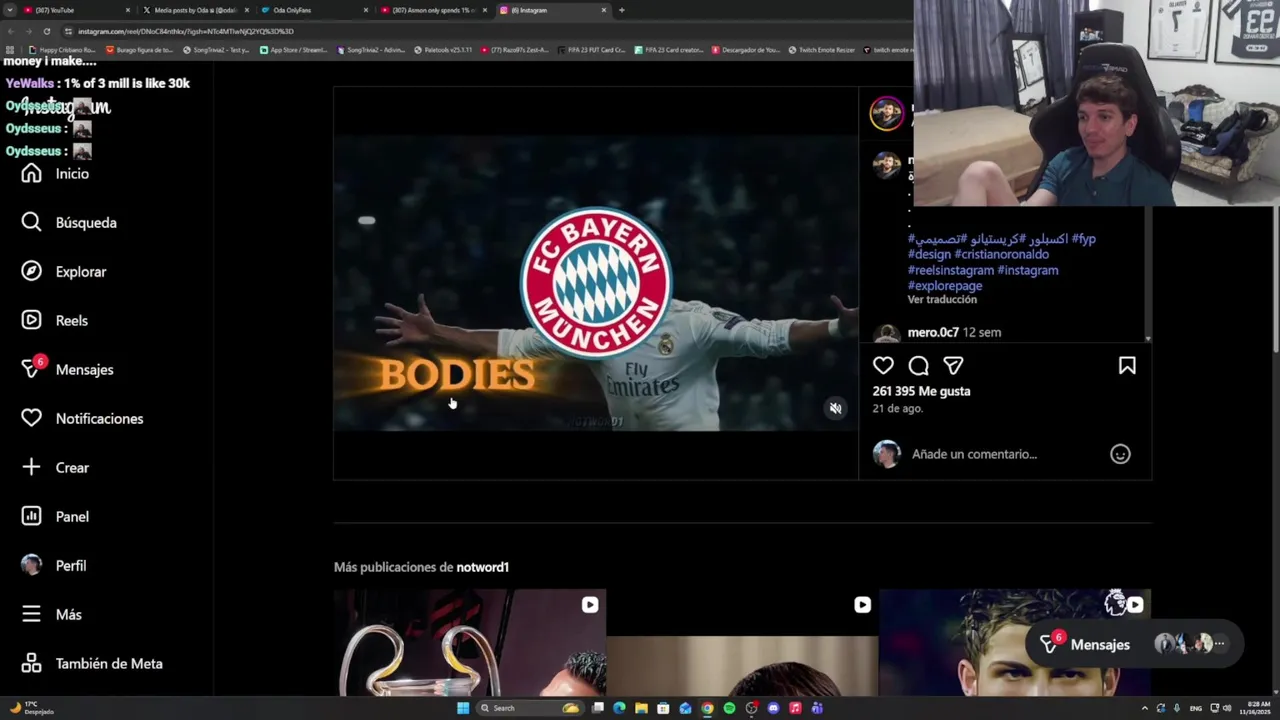Click the Añade un comentario field

click(1005, 454)
